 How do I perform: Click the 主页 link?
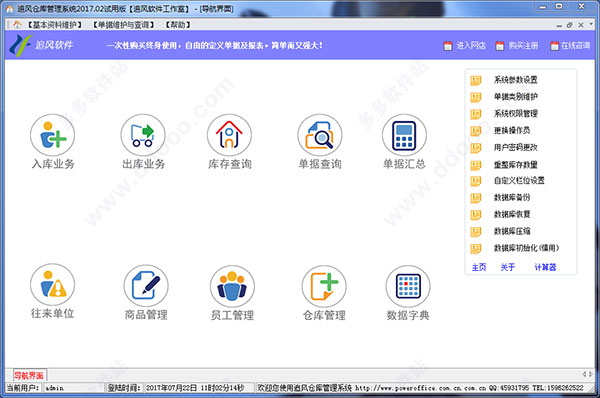point(479,267)
